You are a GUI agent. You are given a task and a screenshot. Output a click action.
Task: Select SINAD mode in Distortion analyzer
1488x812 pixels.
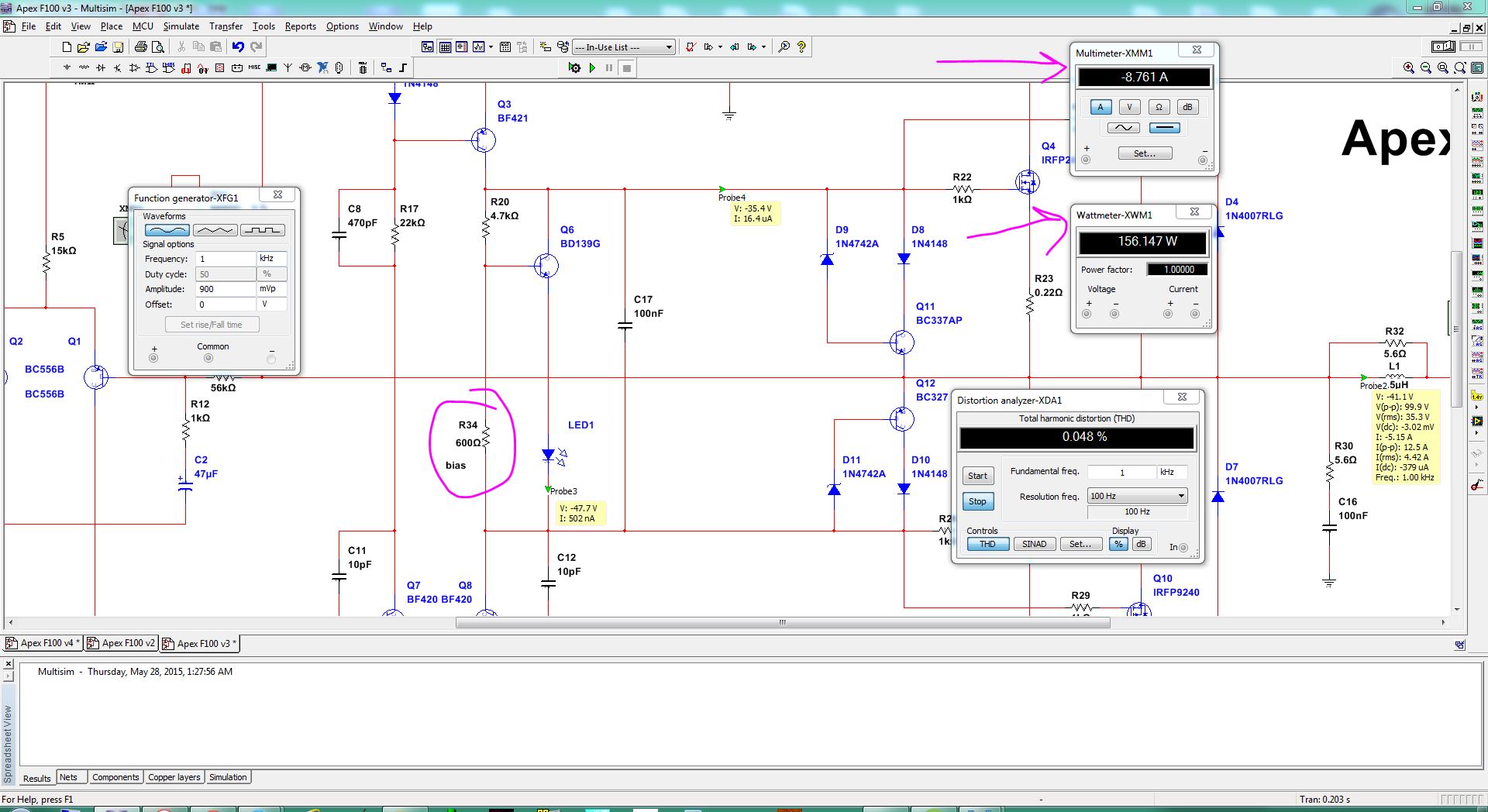[1034, 545]
